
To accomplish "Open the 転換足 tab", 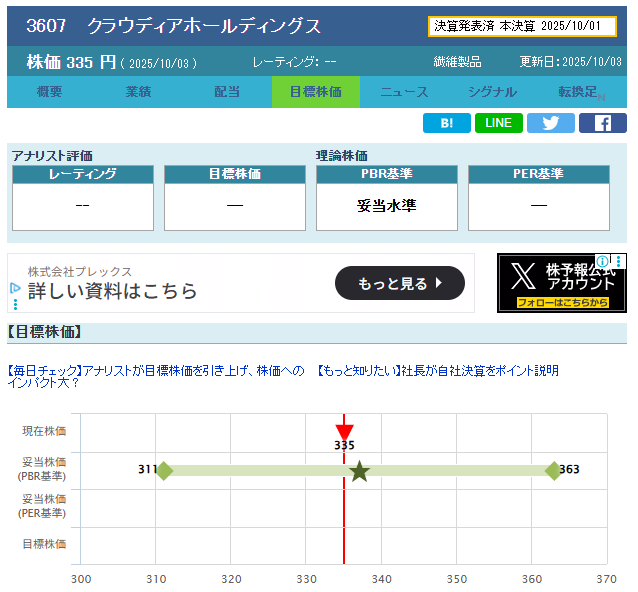I will [580, 92].
